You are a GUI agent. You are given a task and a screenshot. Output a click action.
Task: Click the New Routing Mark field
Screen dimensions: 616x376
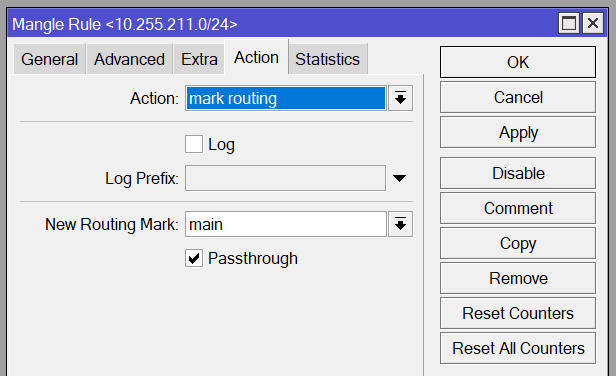click(x=286, y=224)
